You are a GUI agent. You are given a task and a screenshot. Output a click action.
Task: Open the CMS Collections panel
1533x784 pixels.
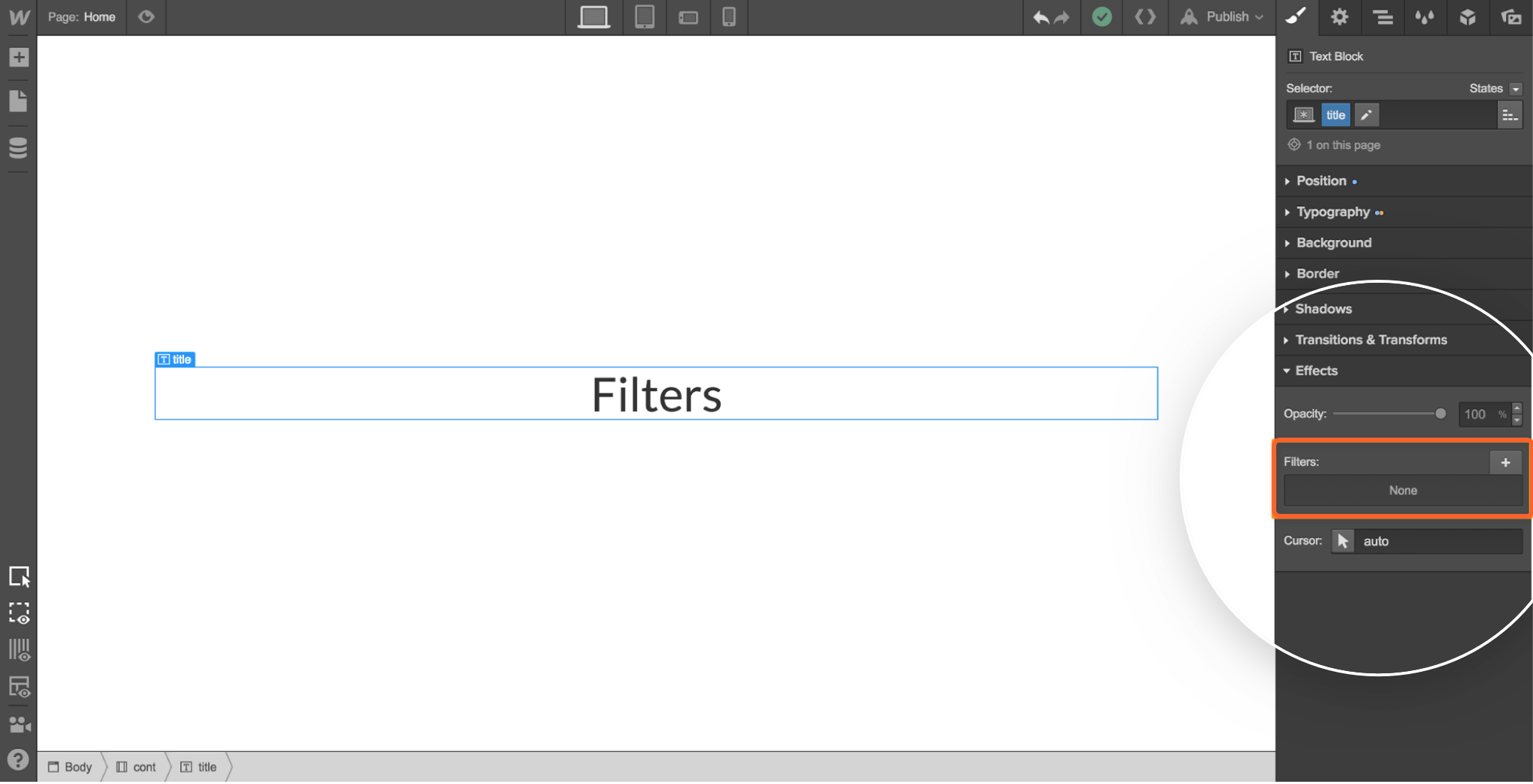point(19,148)
